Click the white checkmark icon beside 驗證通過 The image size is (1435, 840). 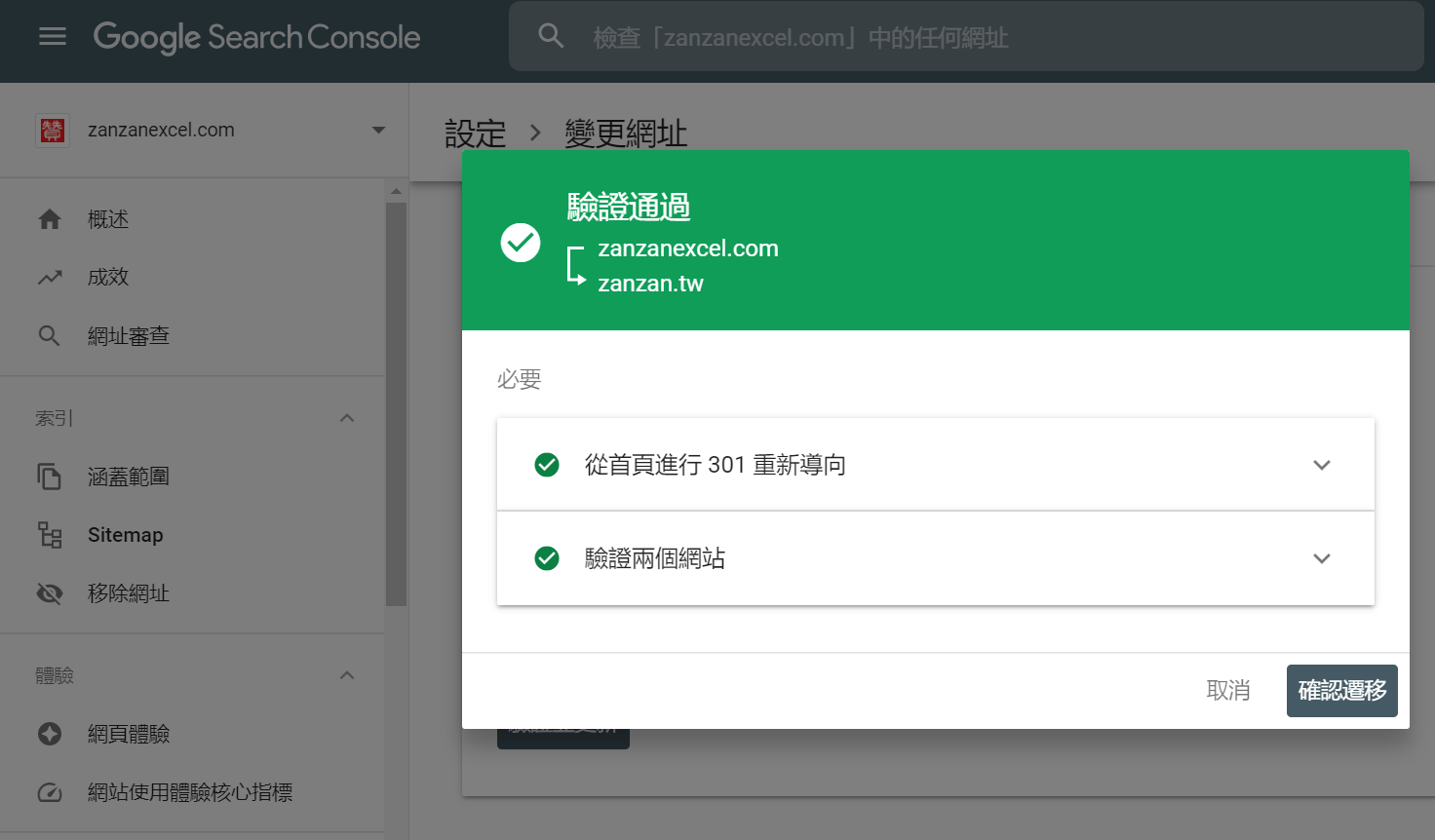[521, 243]
